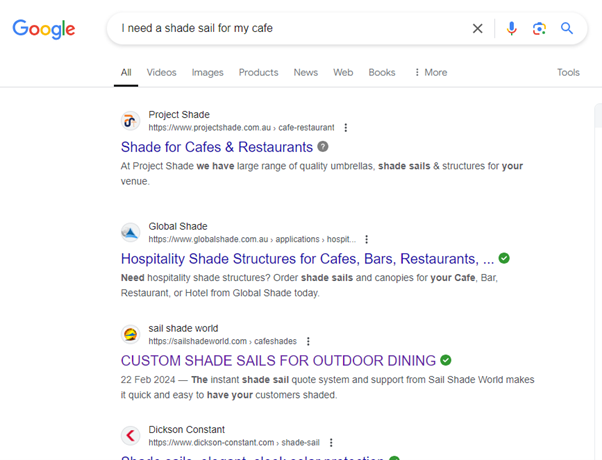Click the snippet starting 'At Project Shade we have'
The image size is (602, 460).
(322, 174)
